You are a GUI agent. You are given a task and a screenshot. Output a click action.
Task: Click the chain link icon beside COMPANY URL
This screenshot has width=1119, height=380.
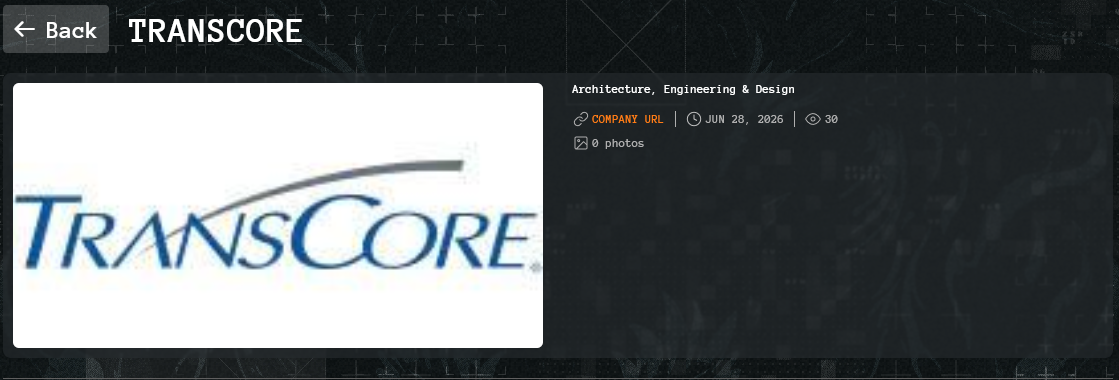pyautogui.click(x=581, y=119)
